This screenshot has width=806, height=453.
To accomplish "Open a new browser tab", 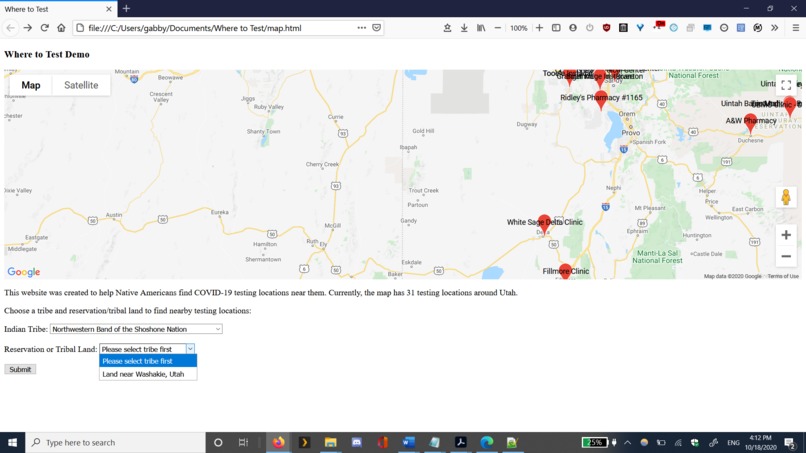I will pyautogui.click(x=126, y=9).
